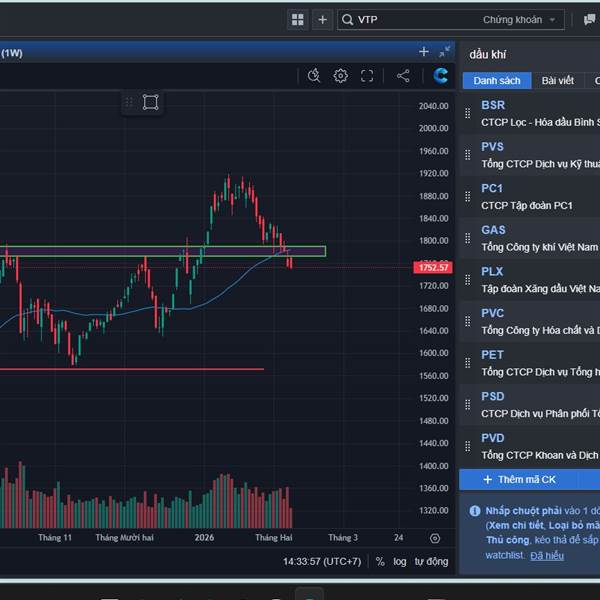
Task: Select PVS stock in watchlist
Action: tap(492, 147)
